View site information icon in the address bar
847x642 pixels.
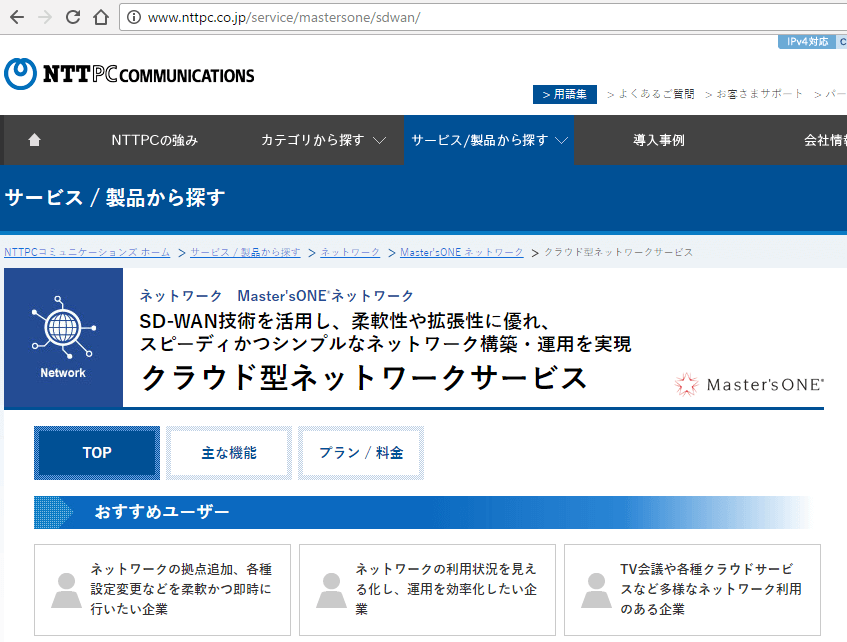point(132,18)
